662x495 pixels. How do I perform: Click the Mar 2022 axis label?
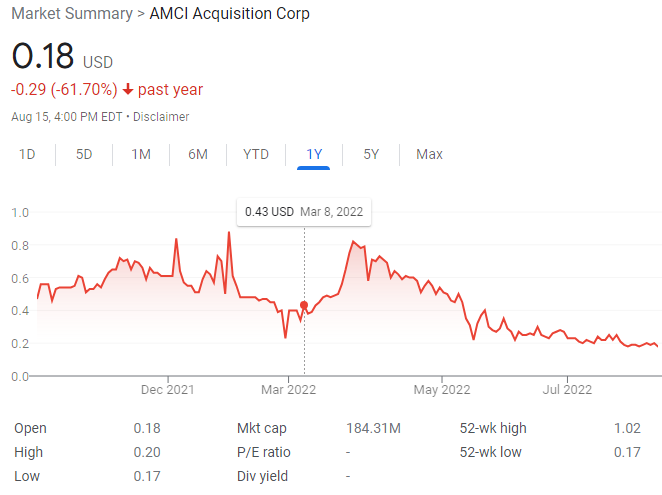(x=288, y=389)
